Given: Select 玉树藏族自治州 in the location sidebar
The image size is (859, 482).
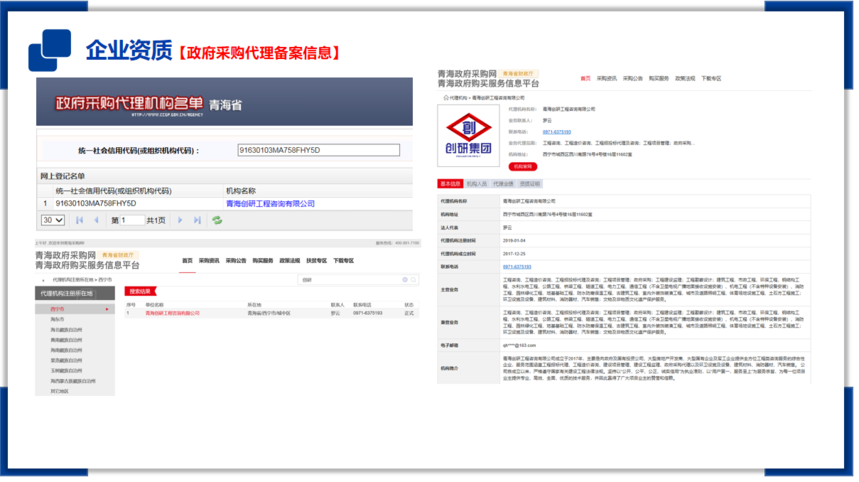Looking at the screenshot, I should [66, 371].
